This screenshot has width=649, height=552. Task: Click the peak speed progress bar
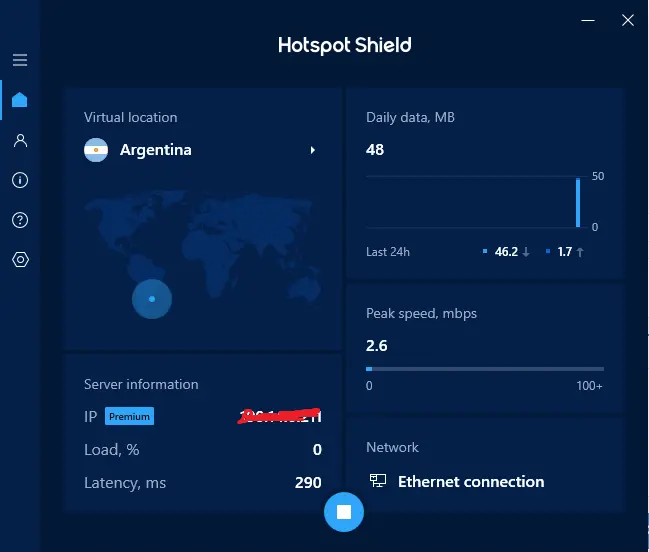point(485,369)
